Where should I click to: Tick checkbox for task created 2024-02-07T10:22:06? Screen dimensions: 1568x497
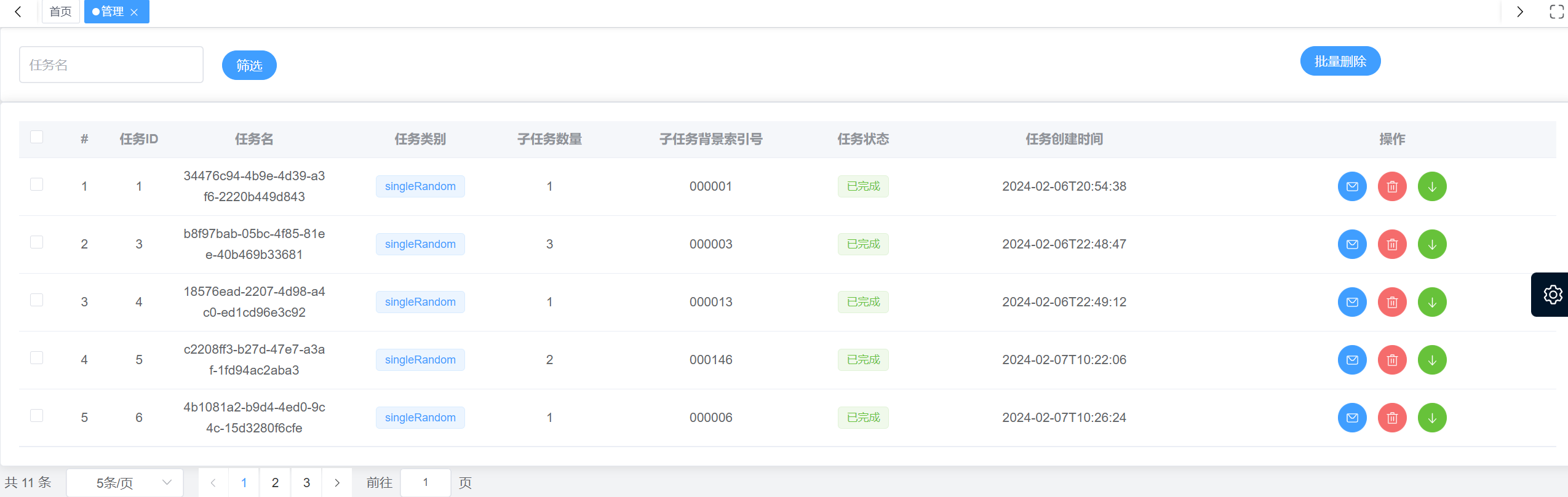37,358
